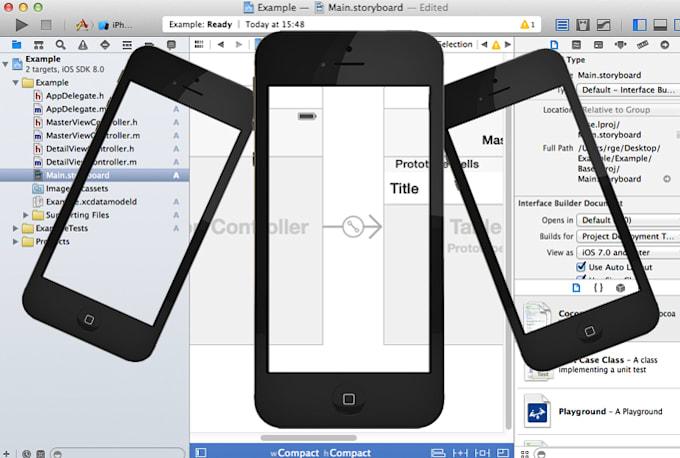Show the File inspector
The height and width of the screenshot is (458, 680).
554,45
